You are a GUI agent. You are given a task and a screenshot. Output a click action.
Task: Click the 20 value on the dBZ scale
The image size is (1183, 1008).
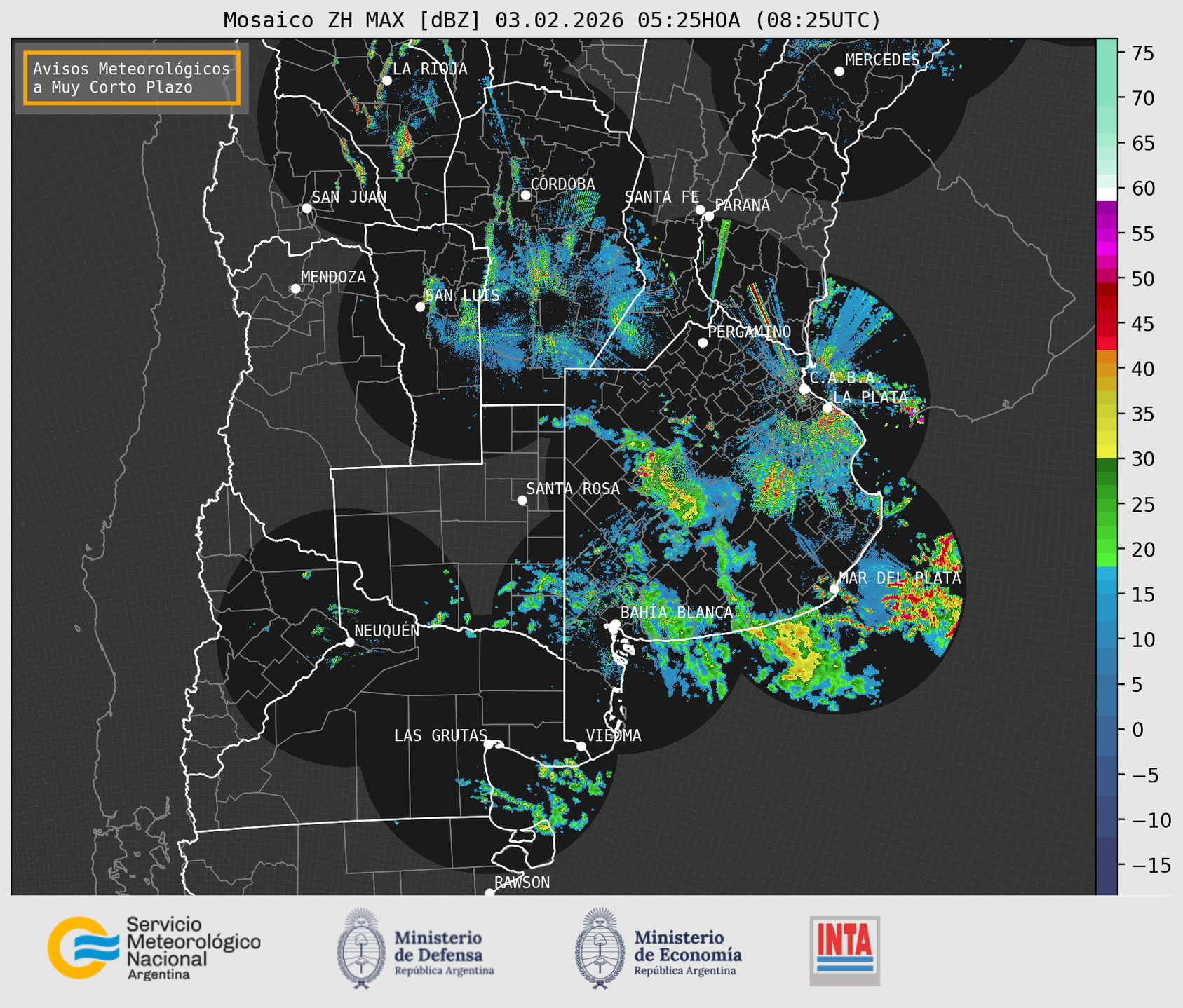[x=1142, y=550]
